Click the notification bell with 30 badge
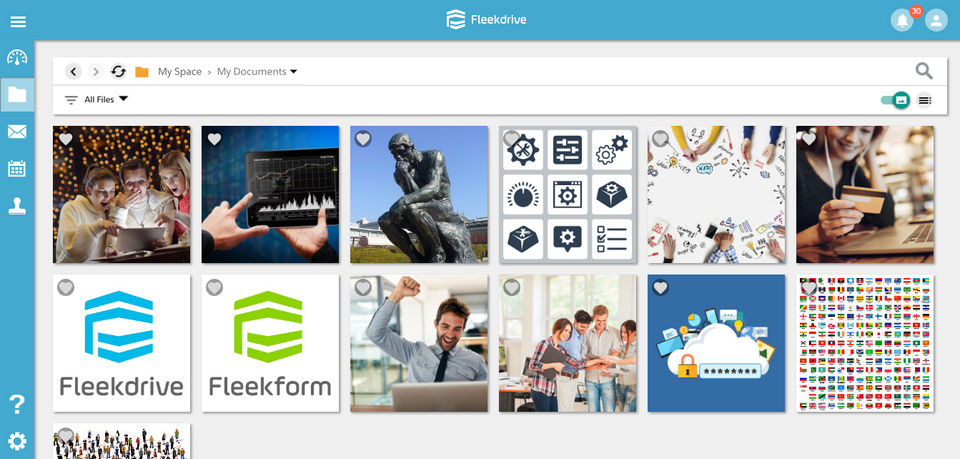Image resolution: width=960 pixels, height=459 pixels. (x=902, y=20)
